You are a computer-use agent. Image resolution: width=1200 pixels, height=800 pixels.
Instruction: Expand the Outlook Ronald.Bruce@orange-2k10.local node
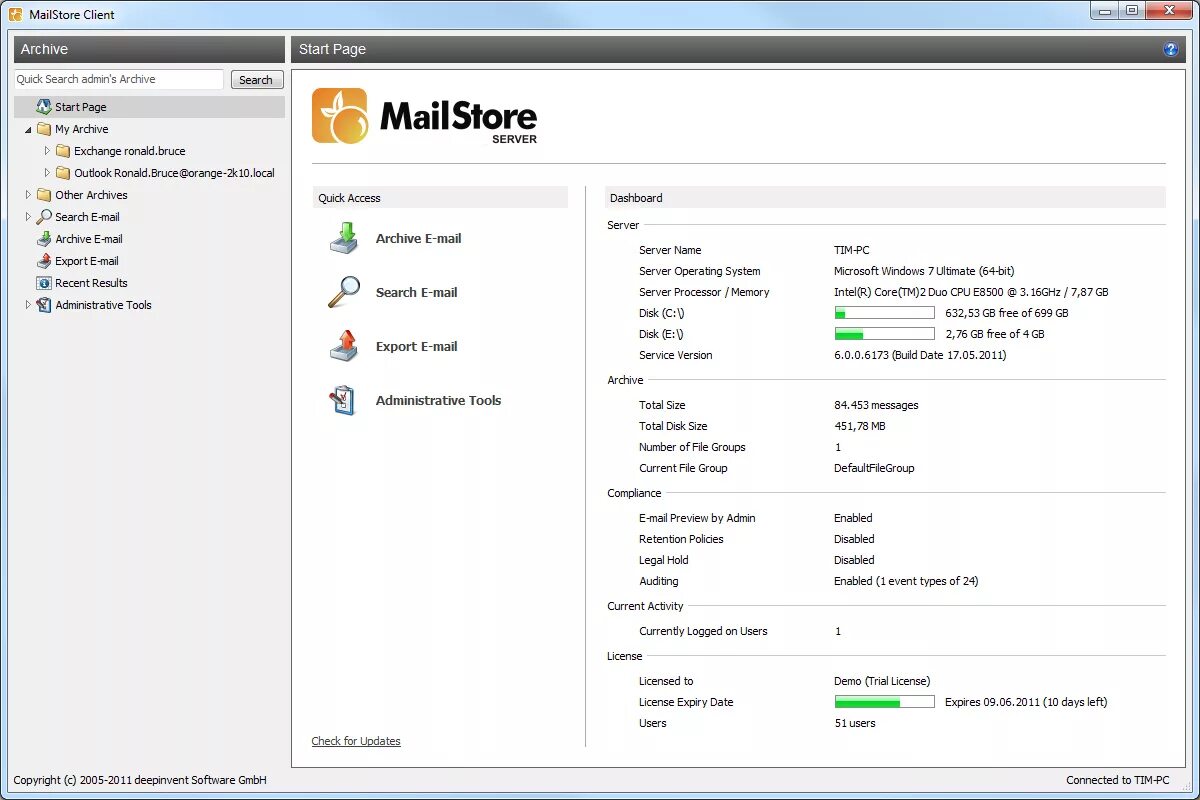tap(47, 173)
